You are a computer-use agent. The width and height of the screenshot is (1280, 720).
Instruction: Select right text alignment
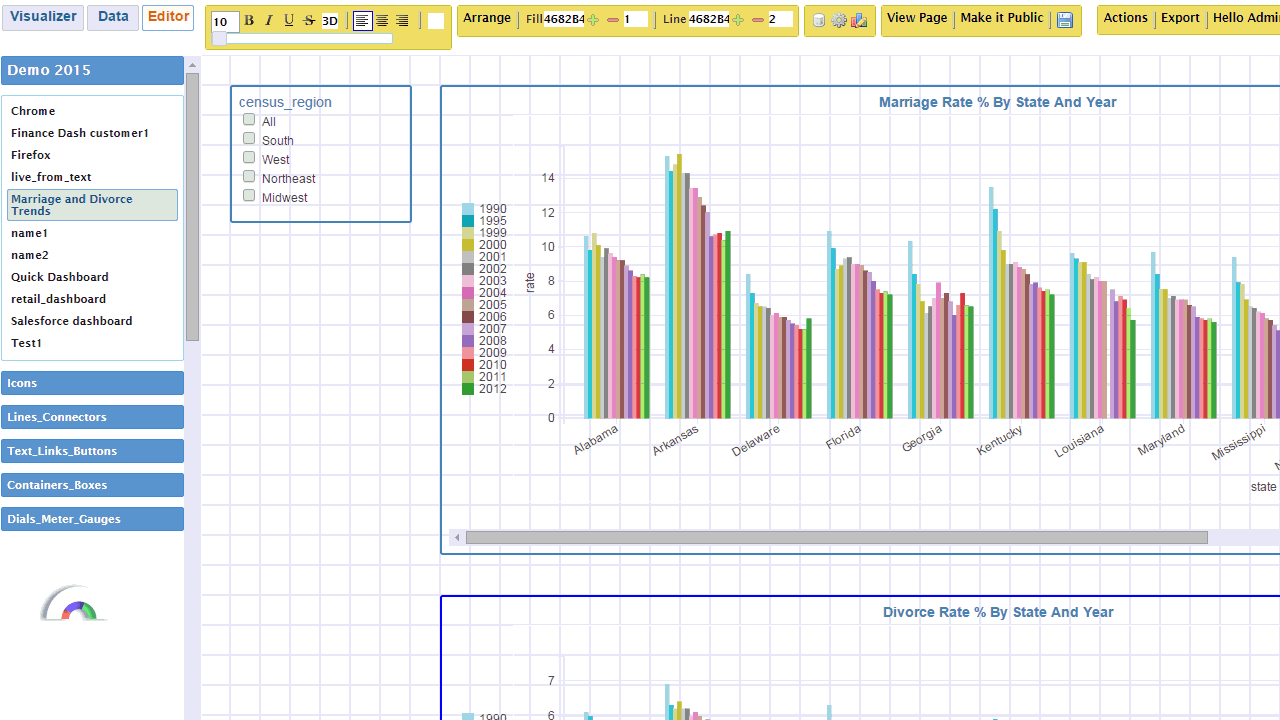[402, 20]
